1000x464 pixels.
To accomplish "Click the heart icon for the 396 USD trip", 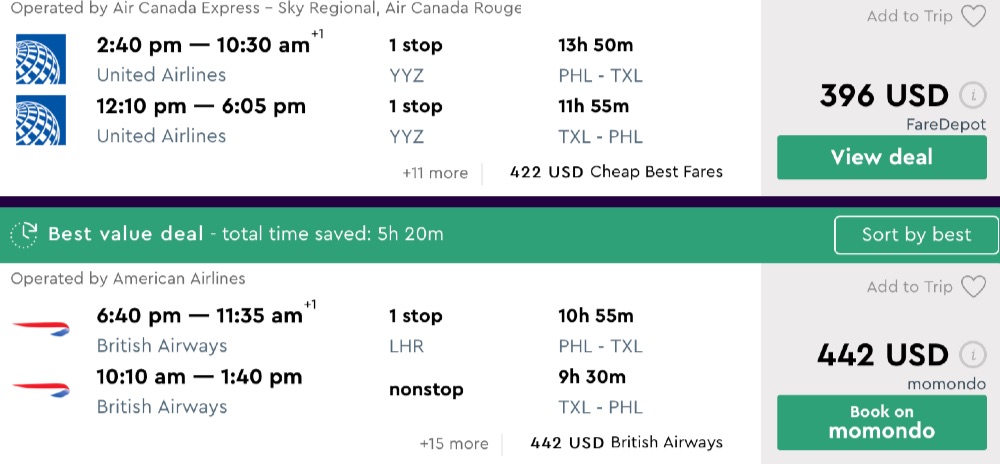I will click(972, 16).
